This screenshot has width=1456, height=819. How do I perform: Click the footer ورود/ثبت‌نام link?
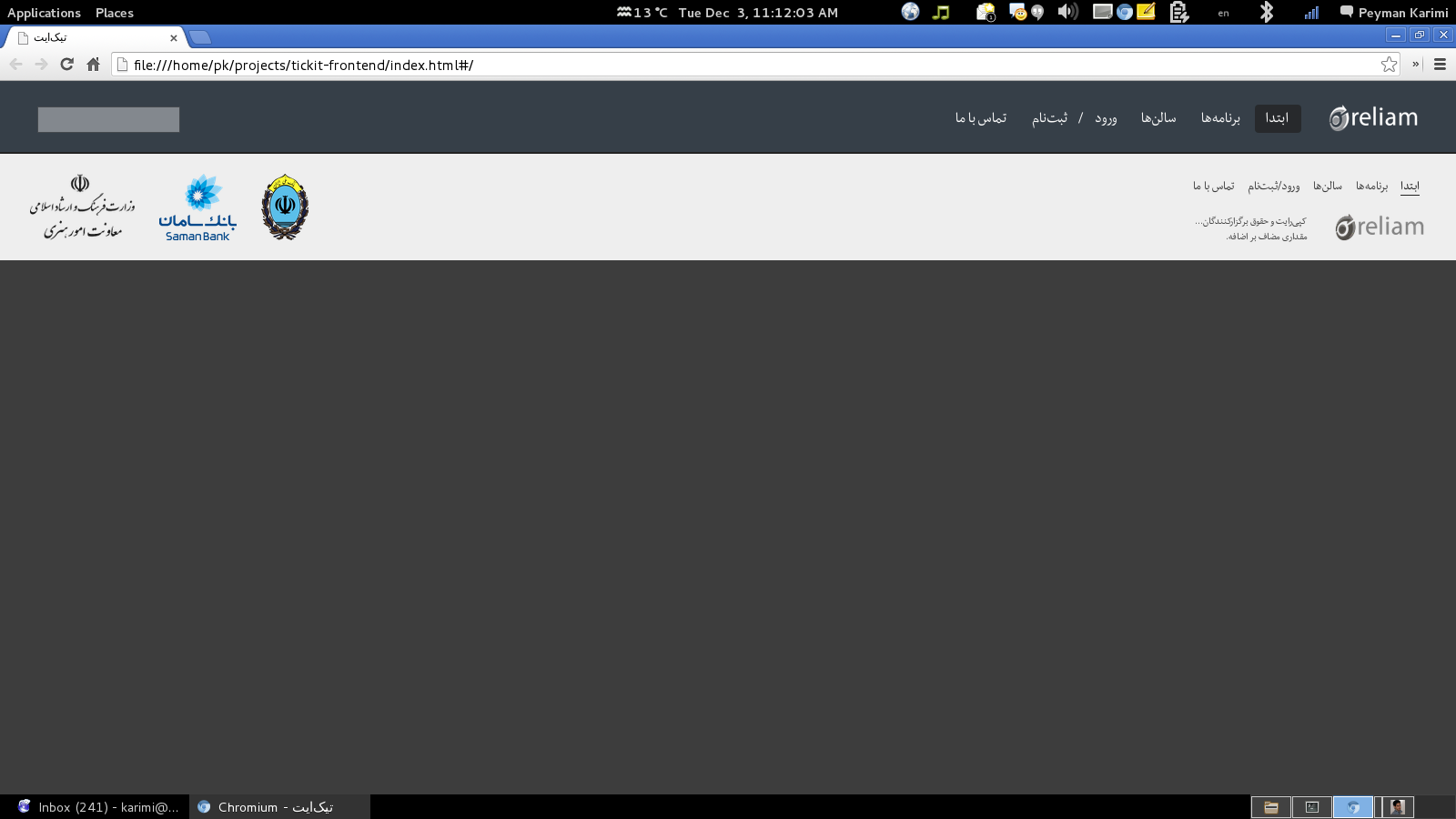click(1273, 186)
